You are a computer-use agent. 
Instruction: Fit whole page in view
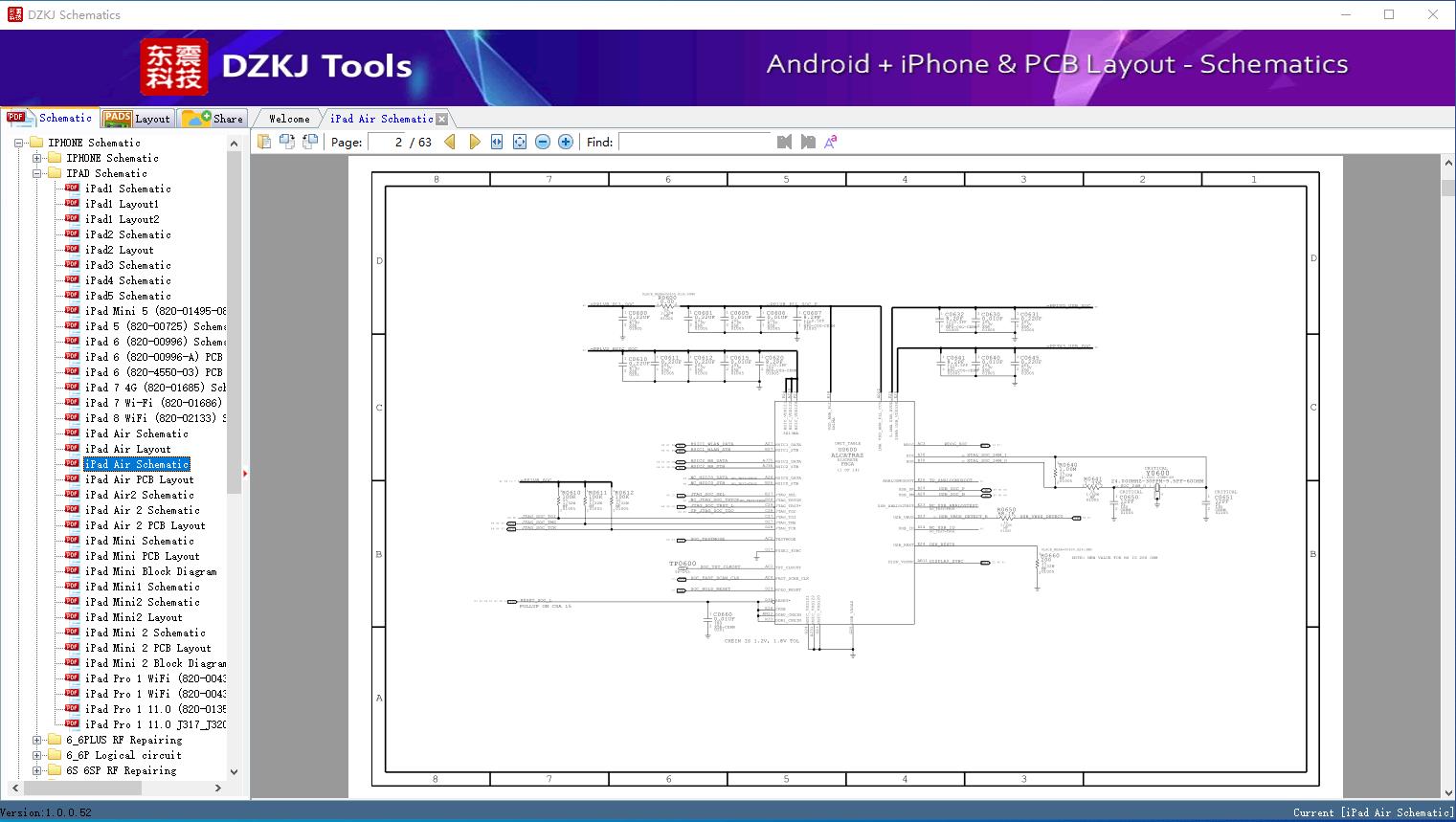click(x=520, y=142)
